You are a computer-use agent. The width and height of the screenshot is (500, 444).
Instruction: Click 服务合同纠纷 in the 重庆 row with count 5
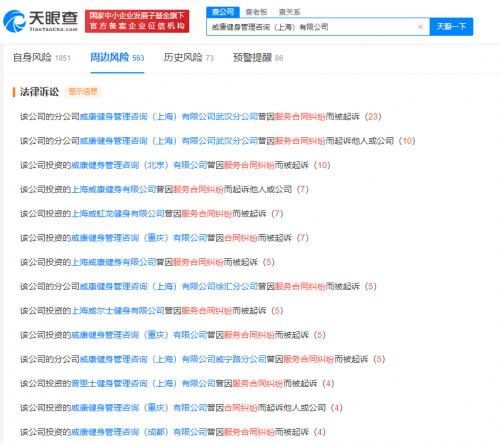point(249,335)
